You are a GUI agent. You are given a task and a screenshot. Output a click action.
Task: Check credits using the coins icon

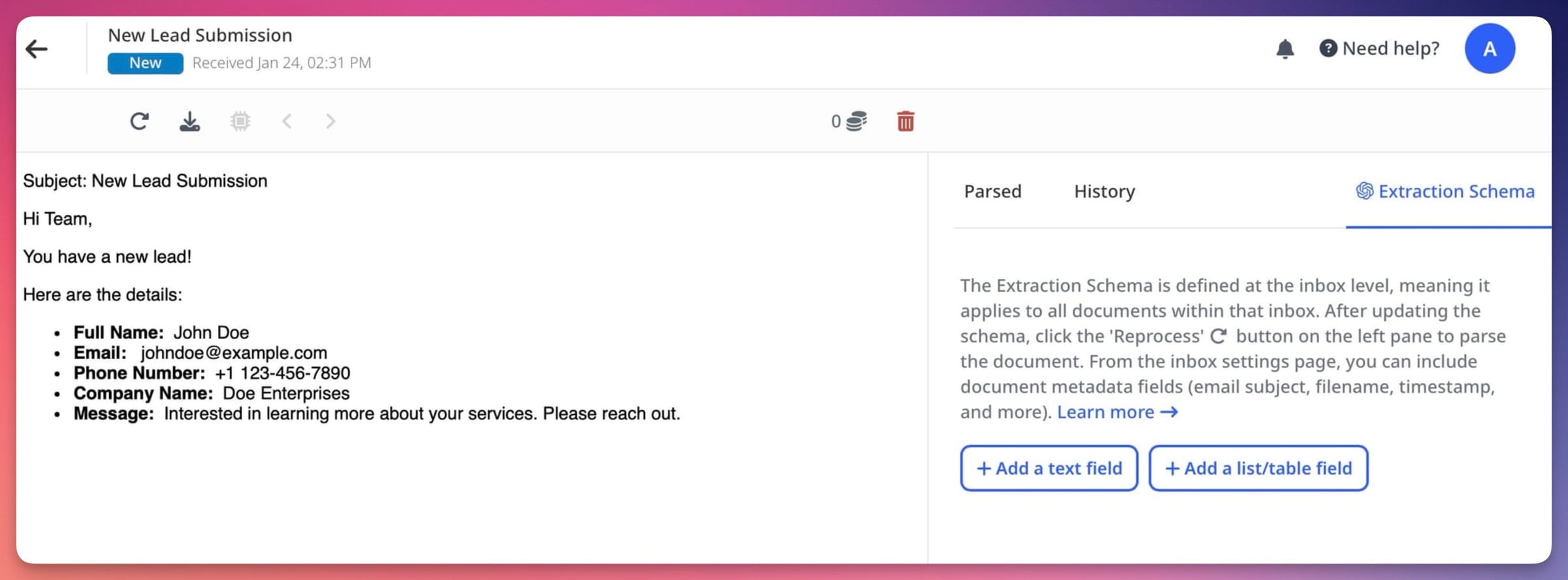(855, 121)
